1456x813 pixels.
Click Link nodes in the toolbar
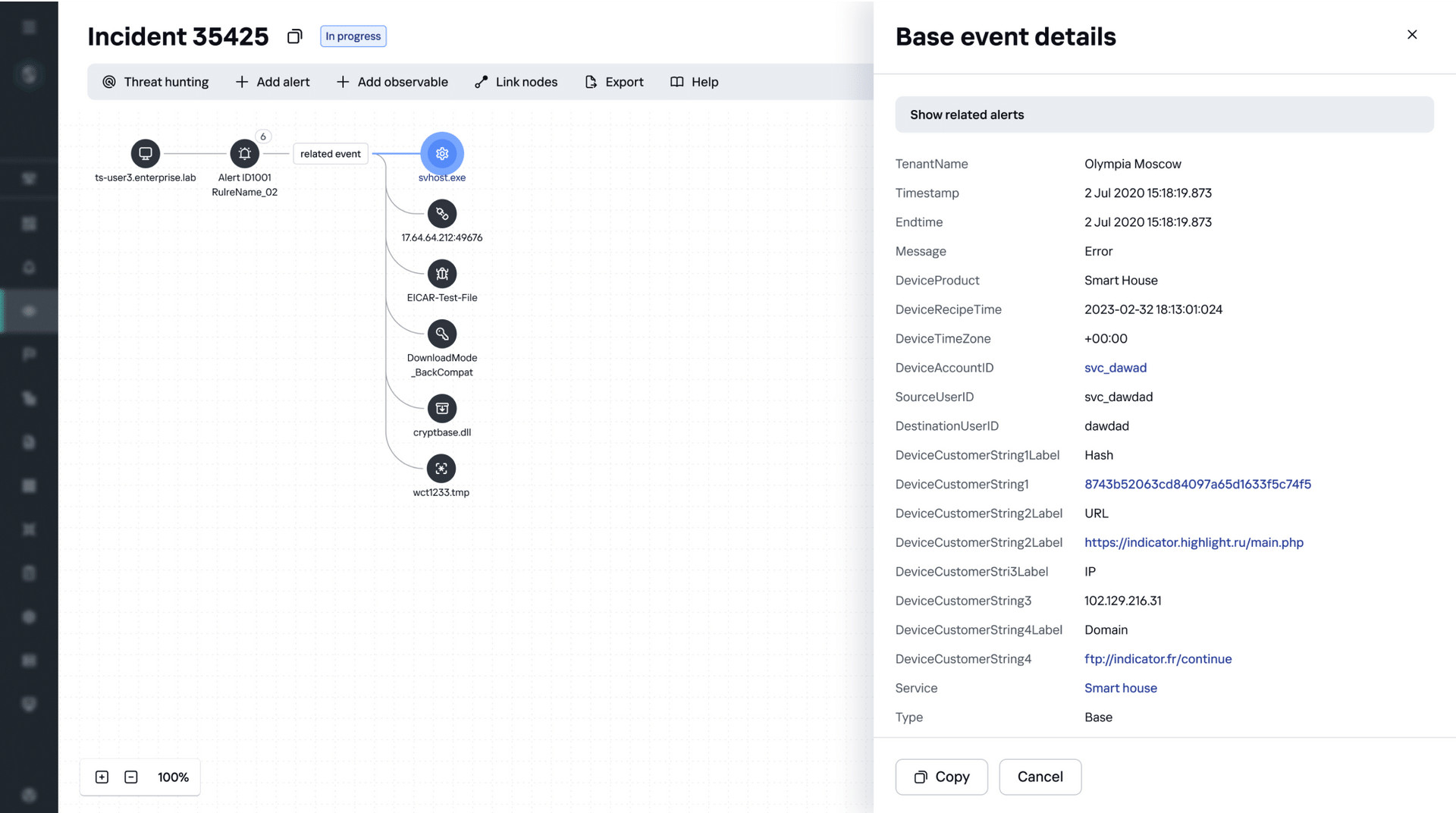[516, 82]
